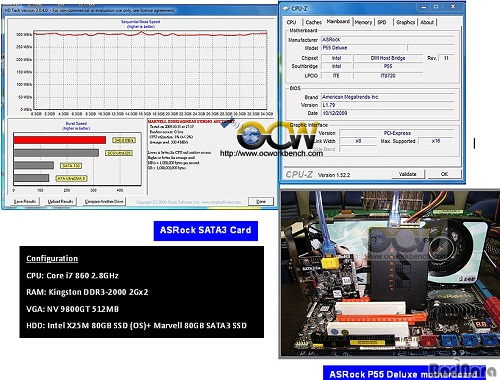
Task: Click the Done button in HD Tach
Action: (x=261, y=201)
